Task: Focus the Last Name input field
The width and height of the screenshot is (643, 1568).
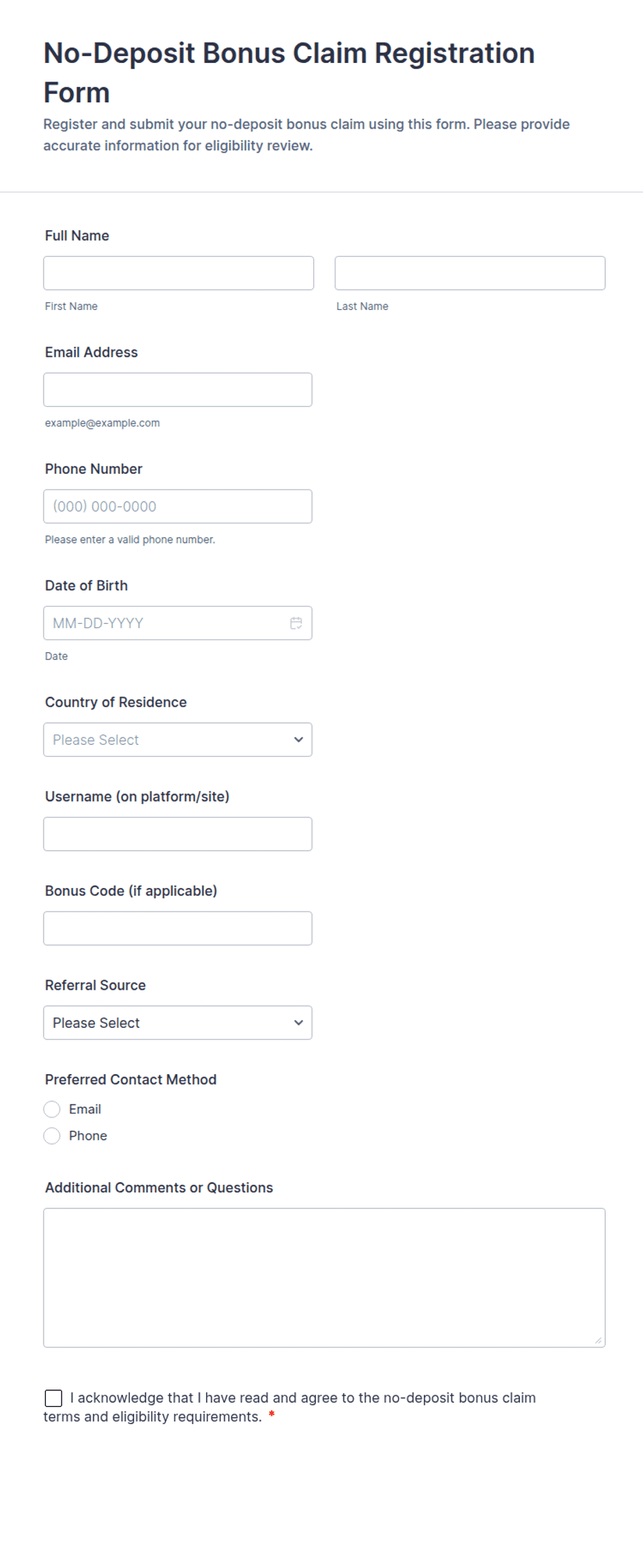Action: [470, 273]
